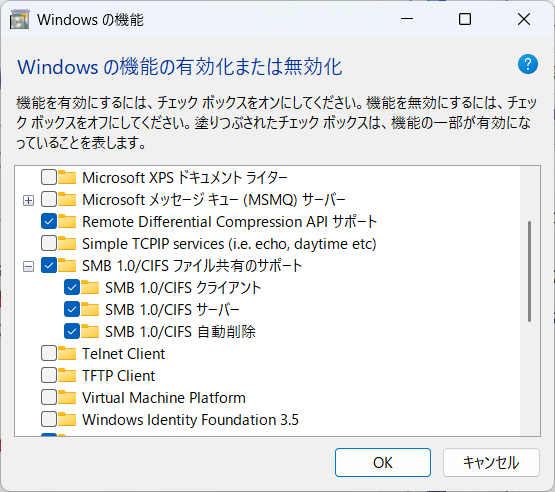Click the folder icon beside Telnet Client
This screenshot has height=492, width=555.
point(67,353)
